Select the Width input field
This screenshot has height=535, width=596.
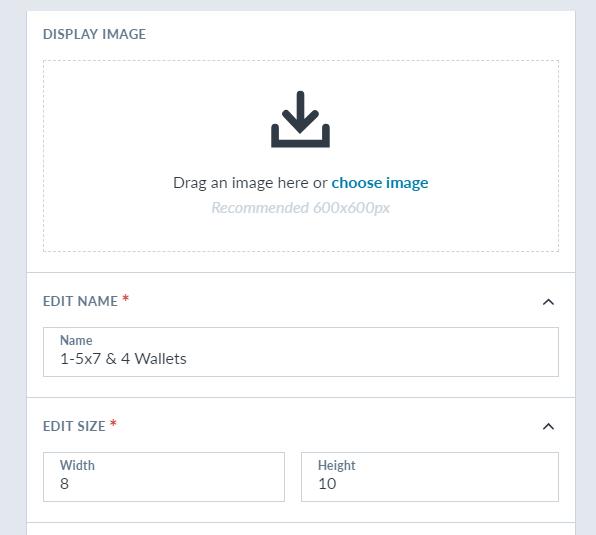coord(164,477)
